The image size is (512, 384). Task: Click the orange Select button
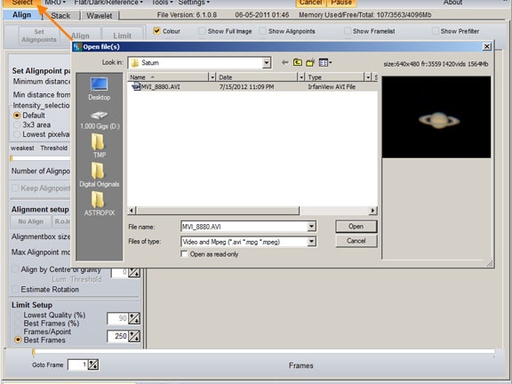click(22, 2)
